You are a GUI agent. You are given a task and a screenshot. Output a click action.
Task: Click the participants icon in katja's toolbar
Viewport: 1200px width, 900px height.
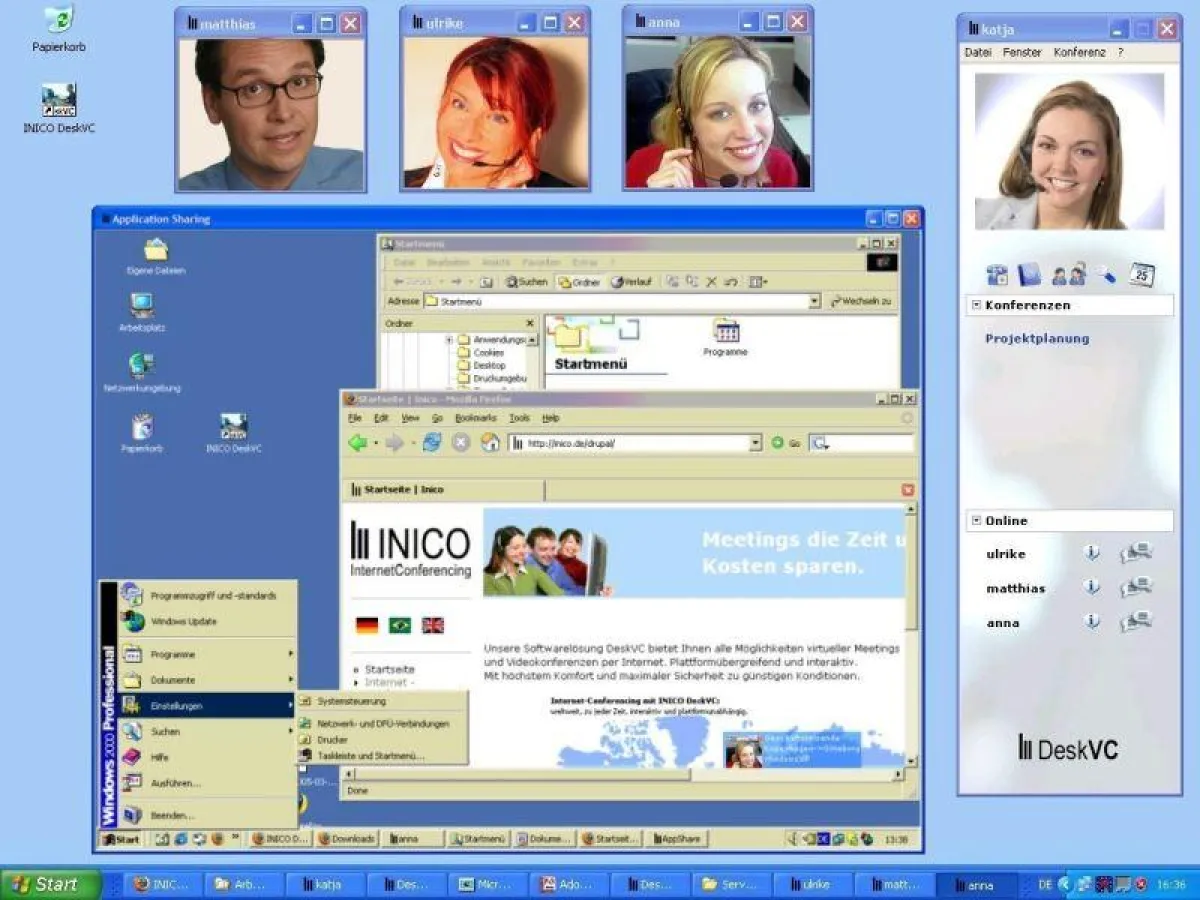point(1068,274)
